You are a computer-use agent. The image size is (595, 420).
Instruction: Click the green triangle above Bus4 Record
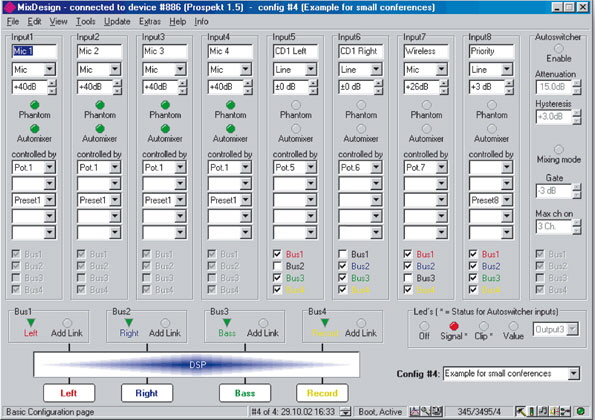tap(324, 322)
